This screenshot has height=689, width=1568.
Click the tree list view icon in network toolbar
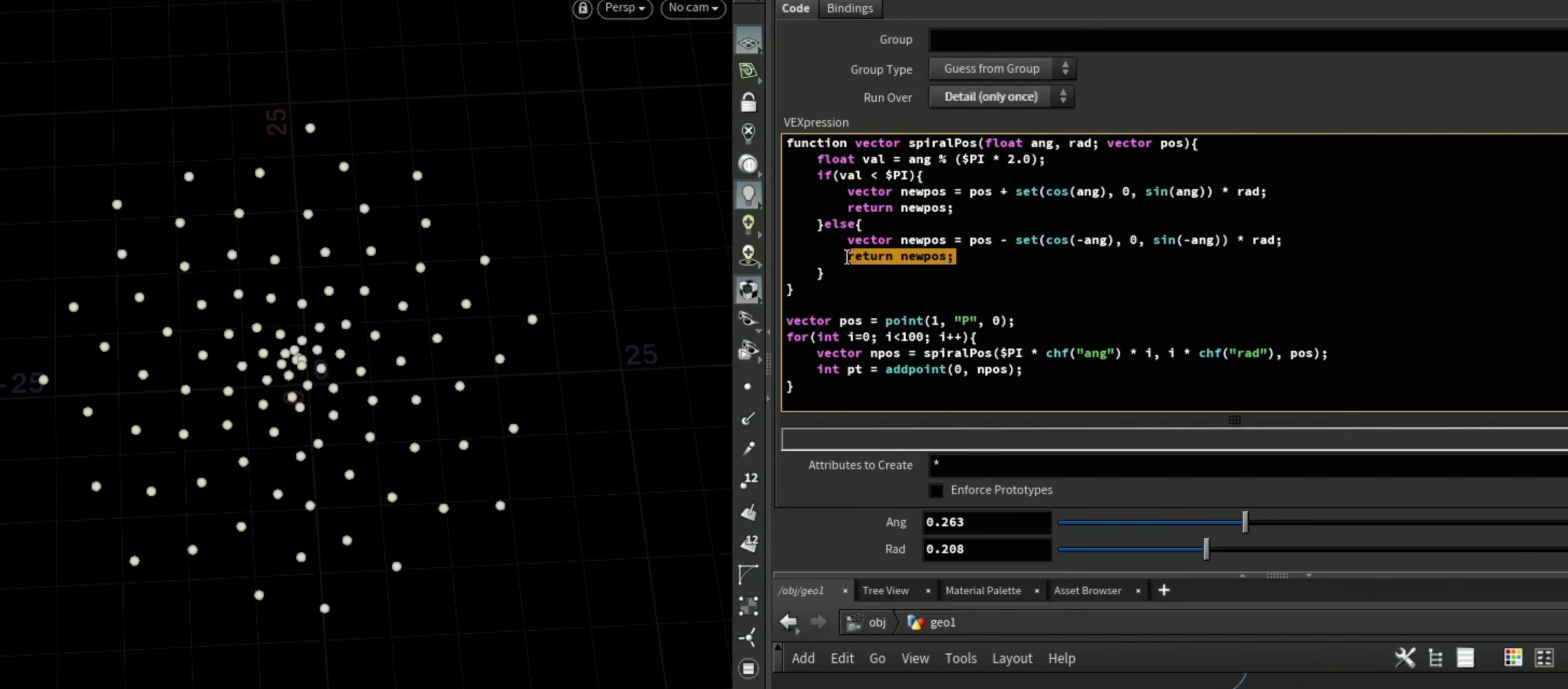[x=1436, y=658]
